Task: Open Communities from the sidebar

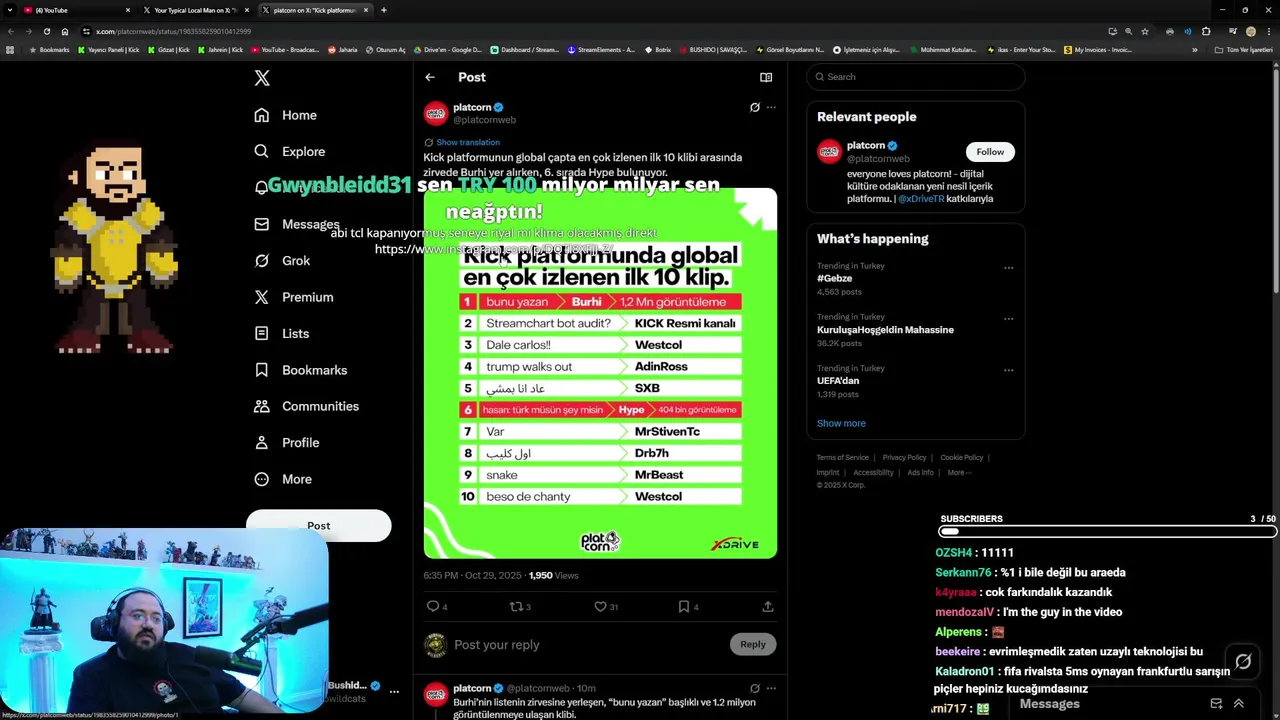Action: [307, 406]
